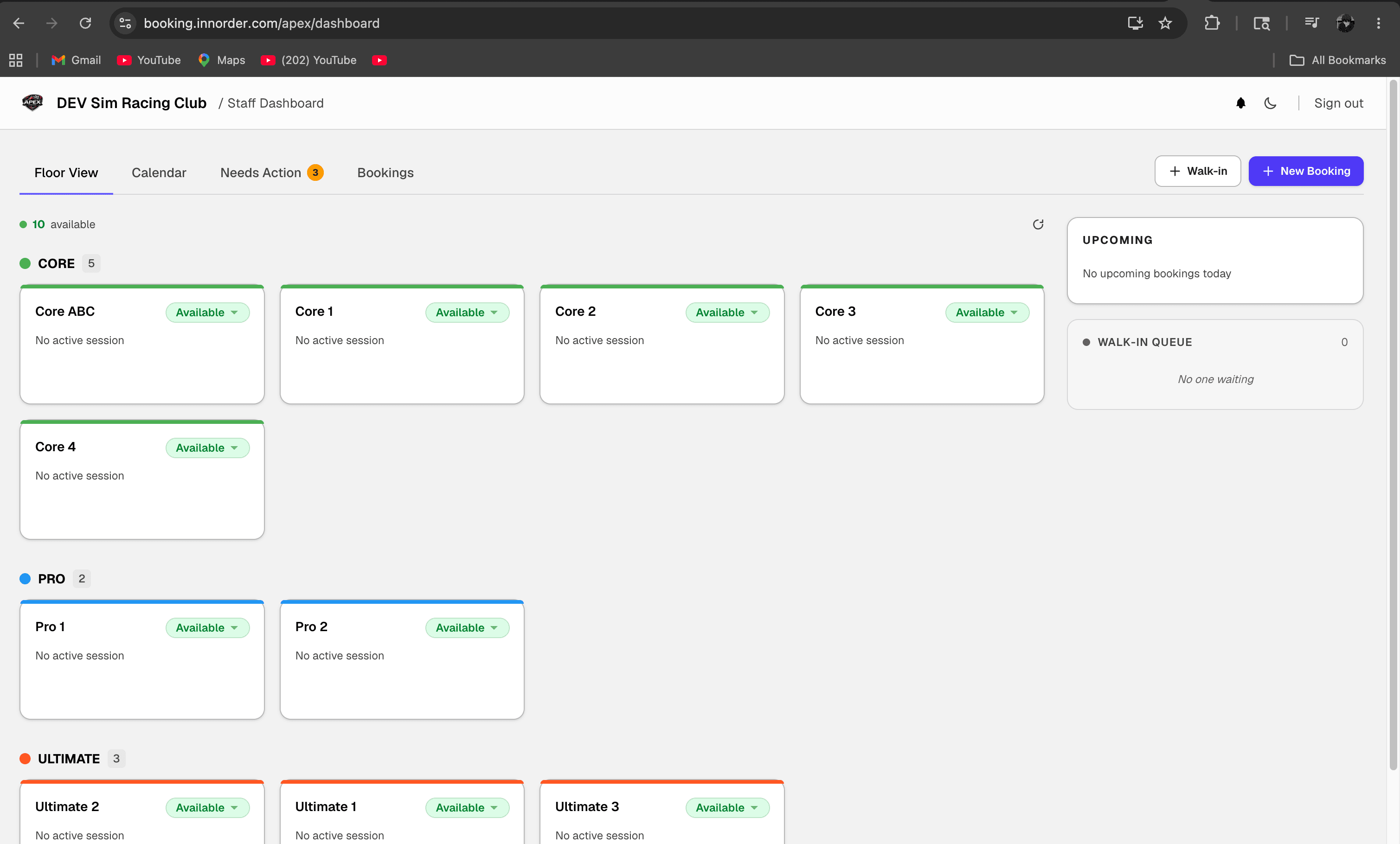Open the Chrome three-dot menu
Image resolution: width=1400 pixels, height=844 pixels.
coord(1378,23)
